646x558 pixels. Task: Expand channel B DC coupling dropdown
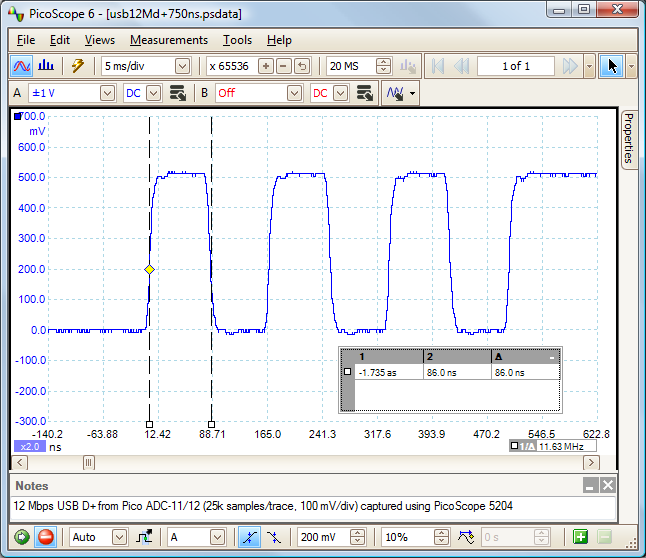coord(340,93)
